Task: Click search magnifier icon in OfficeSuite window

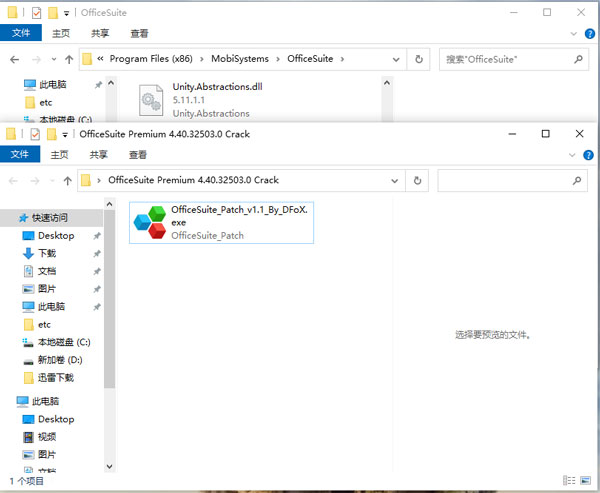Action: tap(578, 59)
